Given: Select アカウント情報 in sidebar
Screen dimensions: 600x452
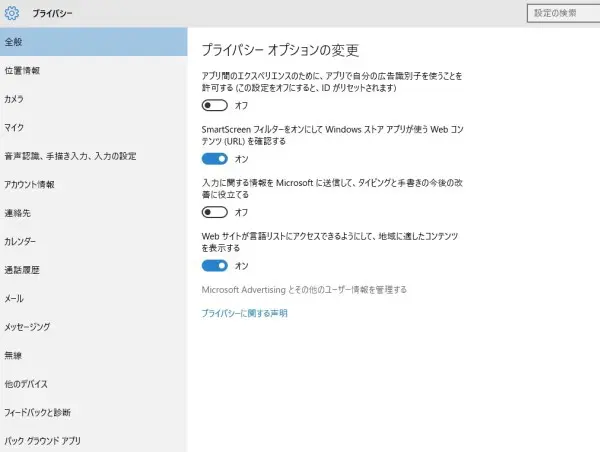Looking at the screenshot, I should [x=94, y=184].
